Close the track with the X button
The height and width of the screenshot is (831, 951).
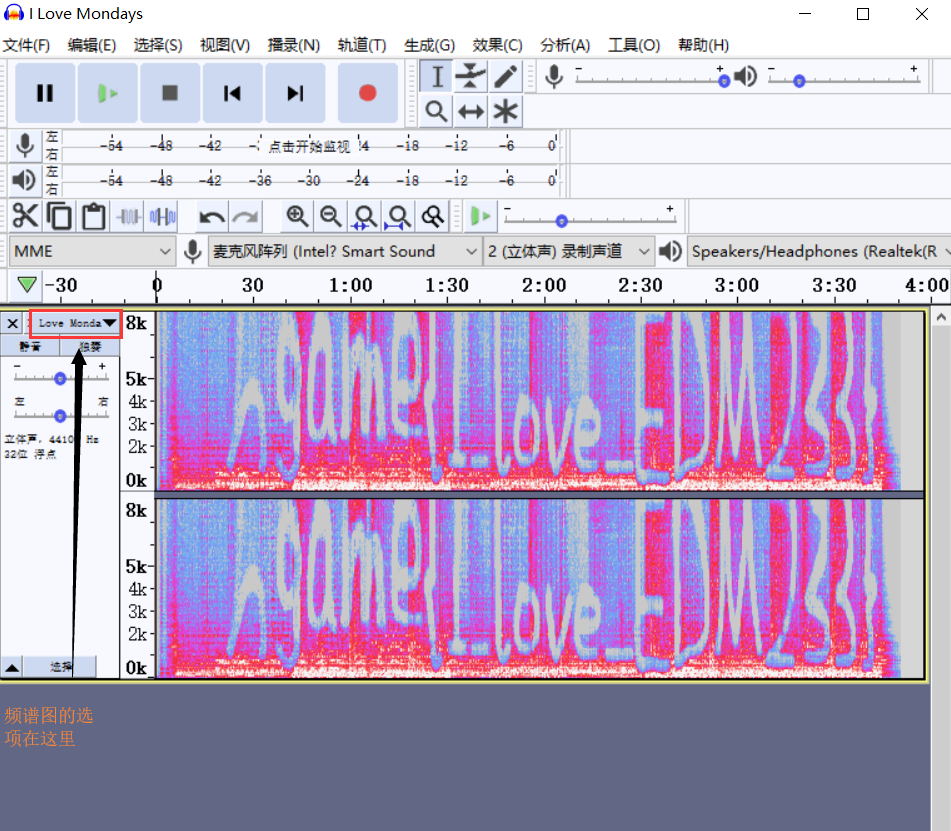pos(13,323)
